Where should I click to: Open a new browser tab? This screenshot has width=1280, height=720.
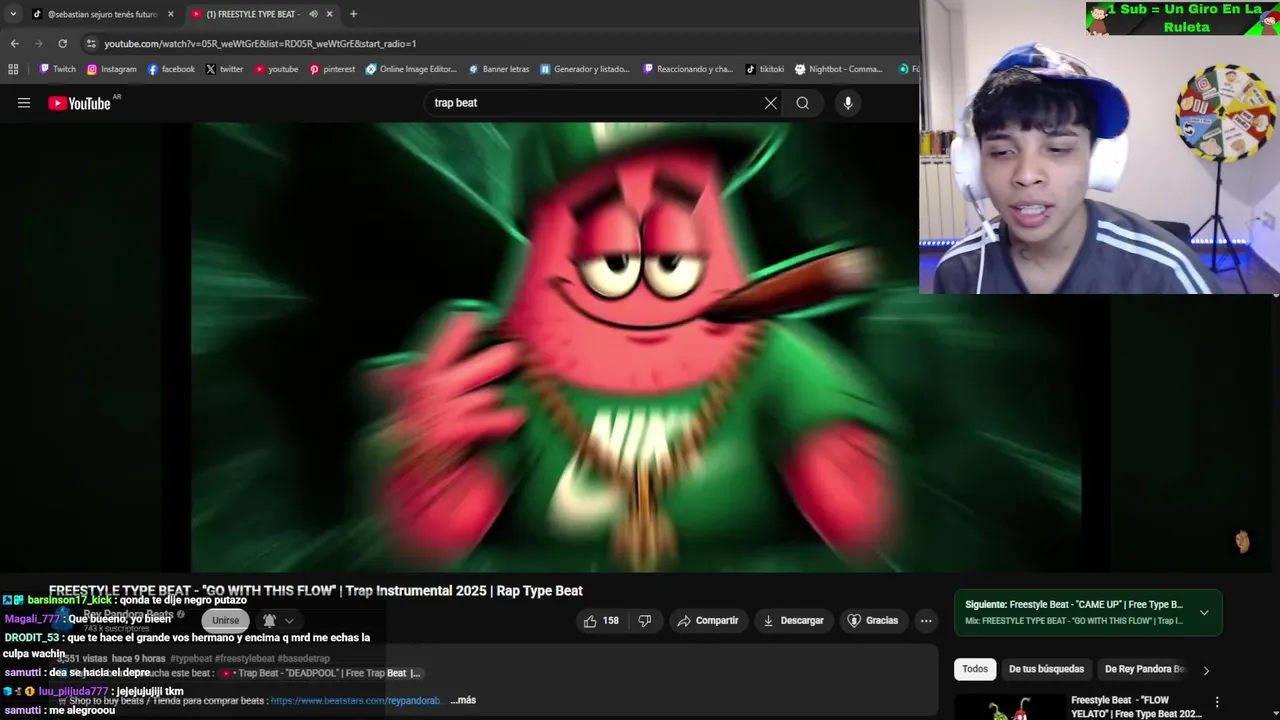point(353,14)
